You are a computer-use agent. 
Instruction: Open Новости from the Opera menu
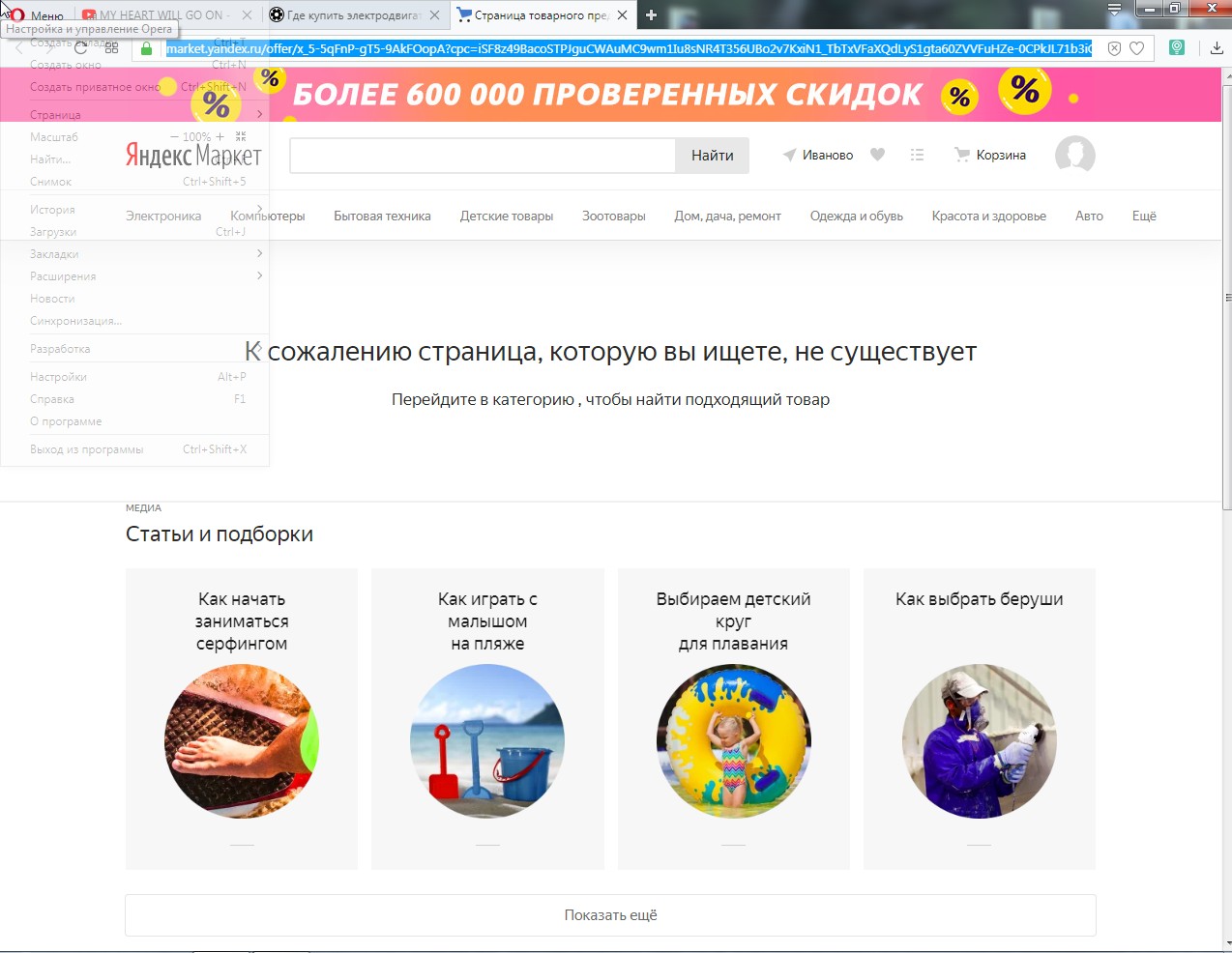134,299
